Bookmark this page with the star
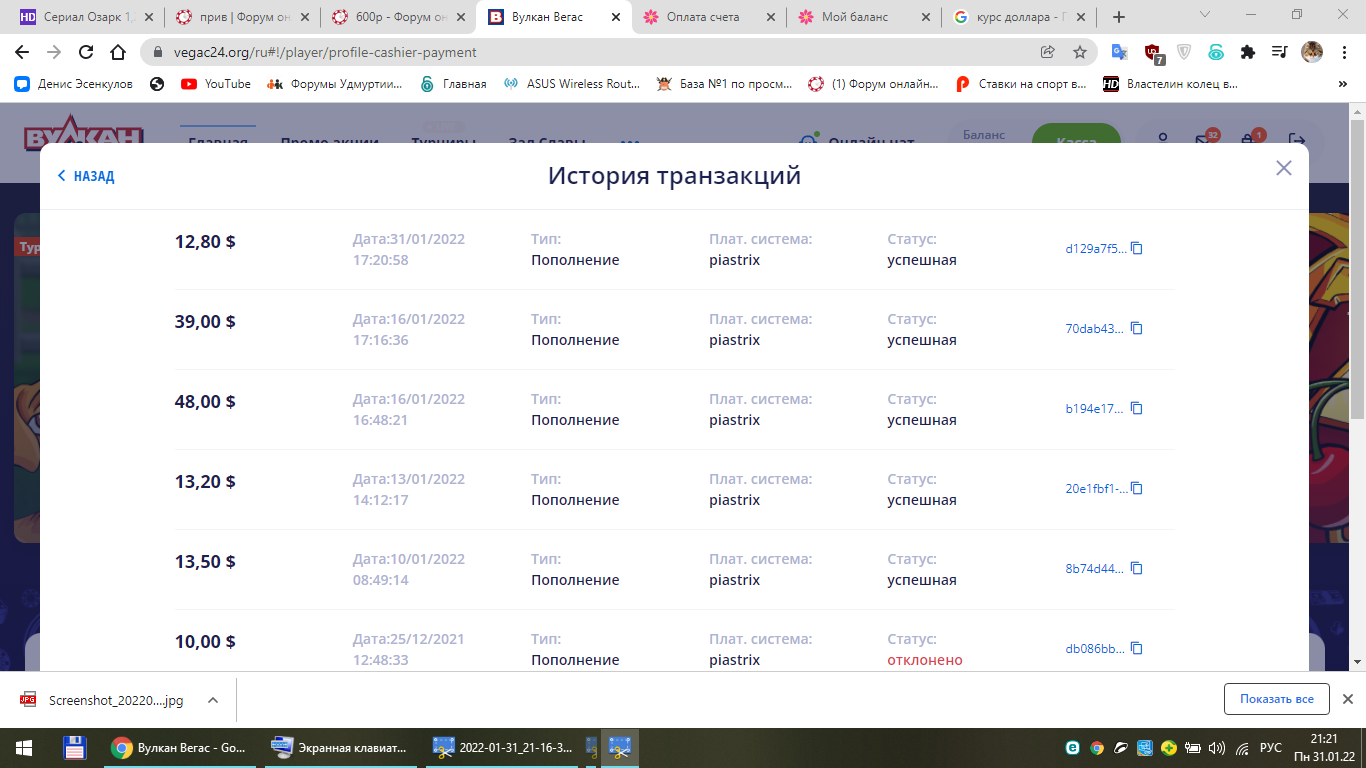The width and height of the screenshot is (1366, 768). pyautogui.click(x=1080, y=52)
